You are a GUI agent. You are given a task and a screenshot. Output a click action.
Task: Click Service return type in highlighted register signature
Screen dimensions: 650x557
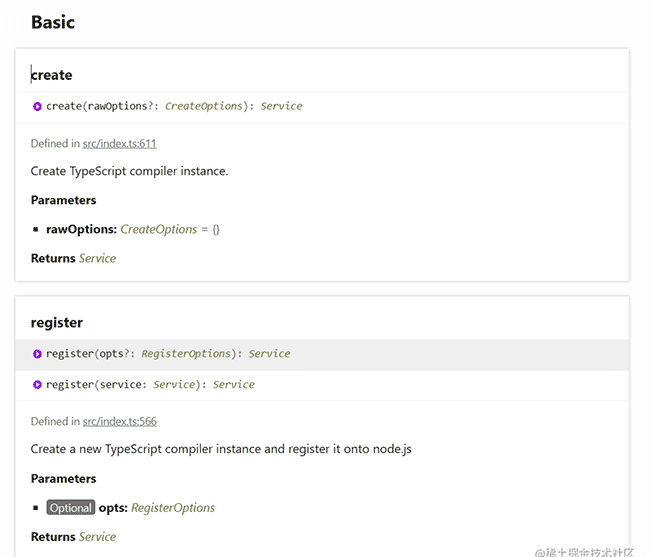pyautogui.click(x=269, y=354)
